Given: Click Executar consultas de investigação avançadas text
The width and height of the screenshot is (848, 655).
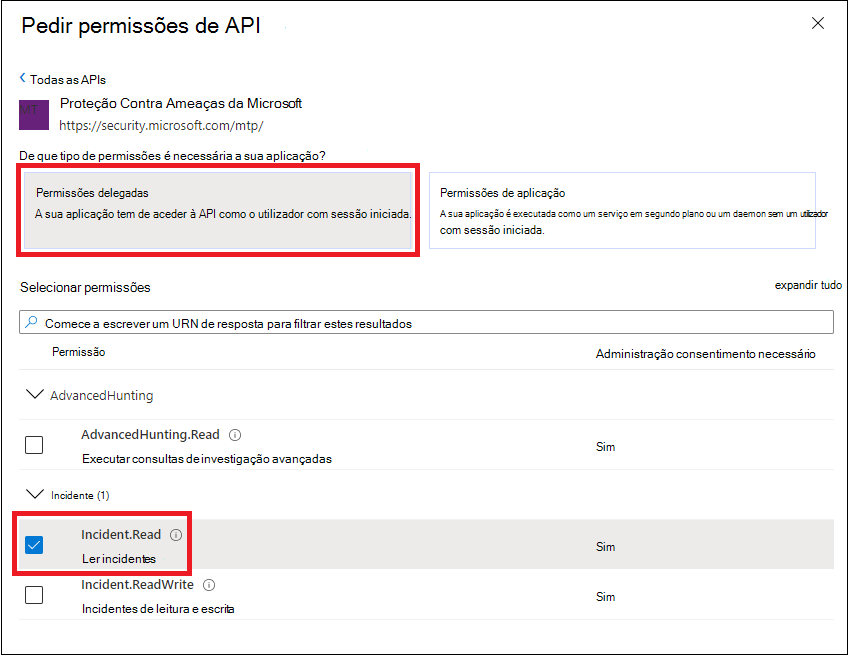Looking at the screenshot, I should click(x=207, y=459).
